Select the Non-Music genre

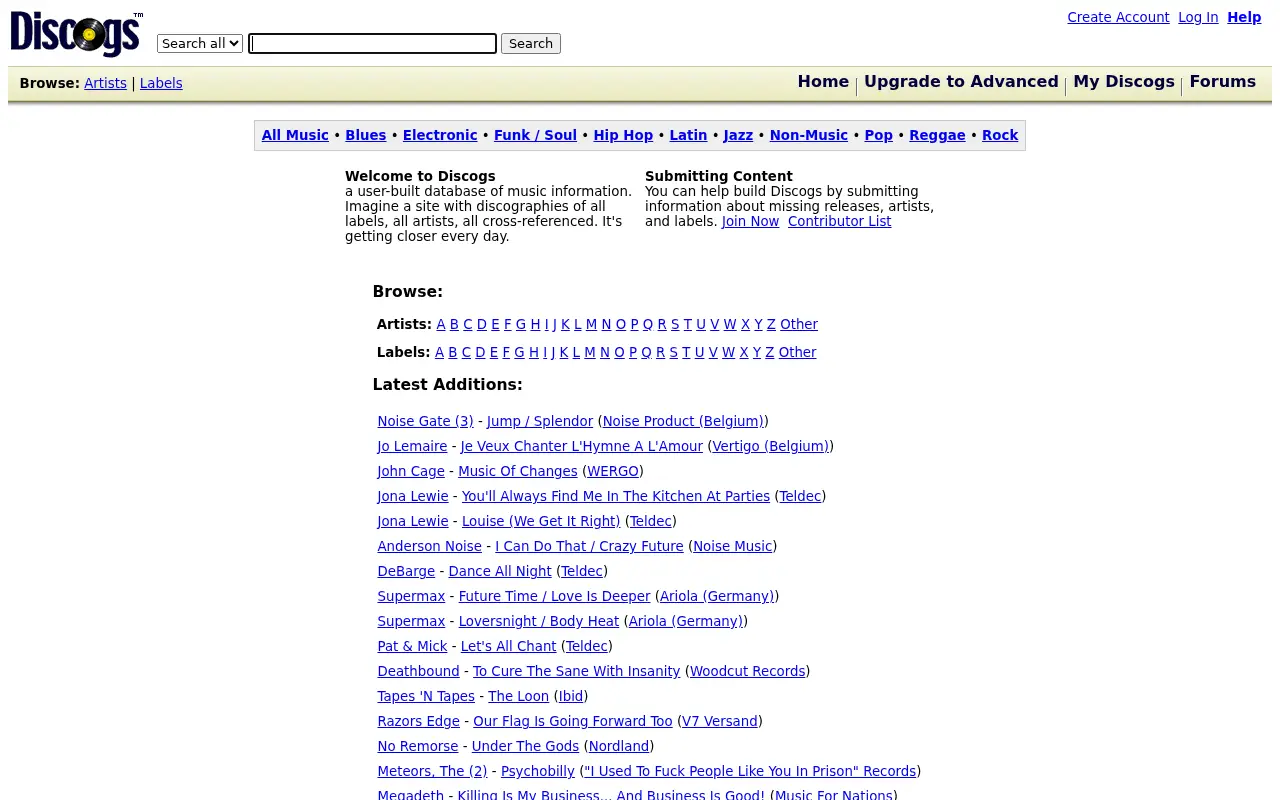[809, 135]
